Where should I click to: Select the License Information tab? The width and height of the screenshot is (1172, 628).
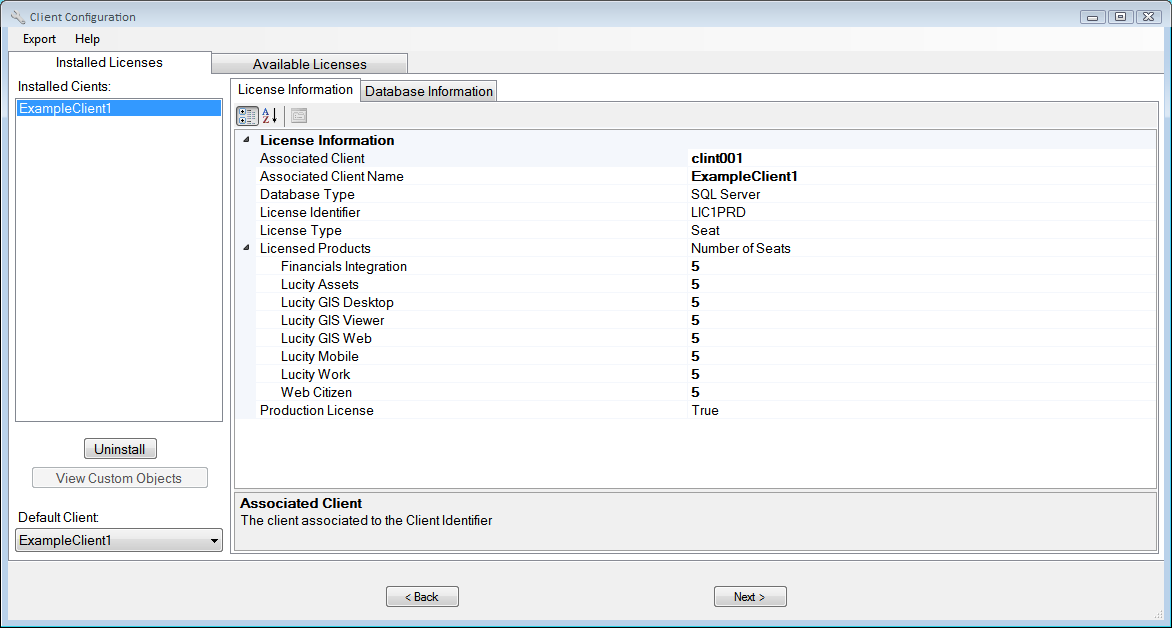pyautogui.click(x=295, y=90)
